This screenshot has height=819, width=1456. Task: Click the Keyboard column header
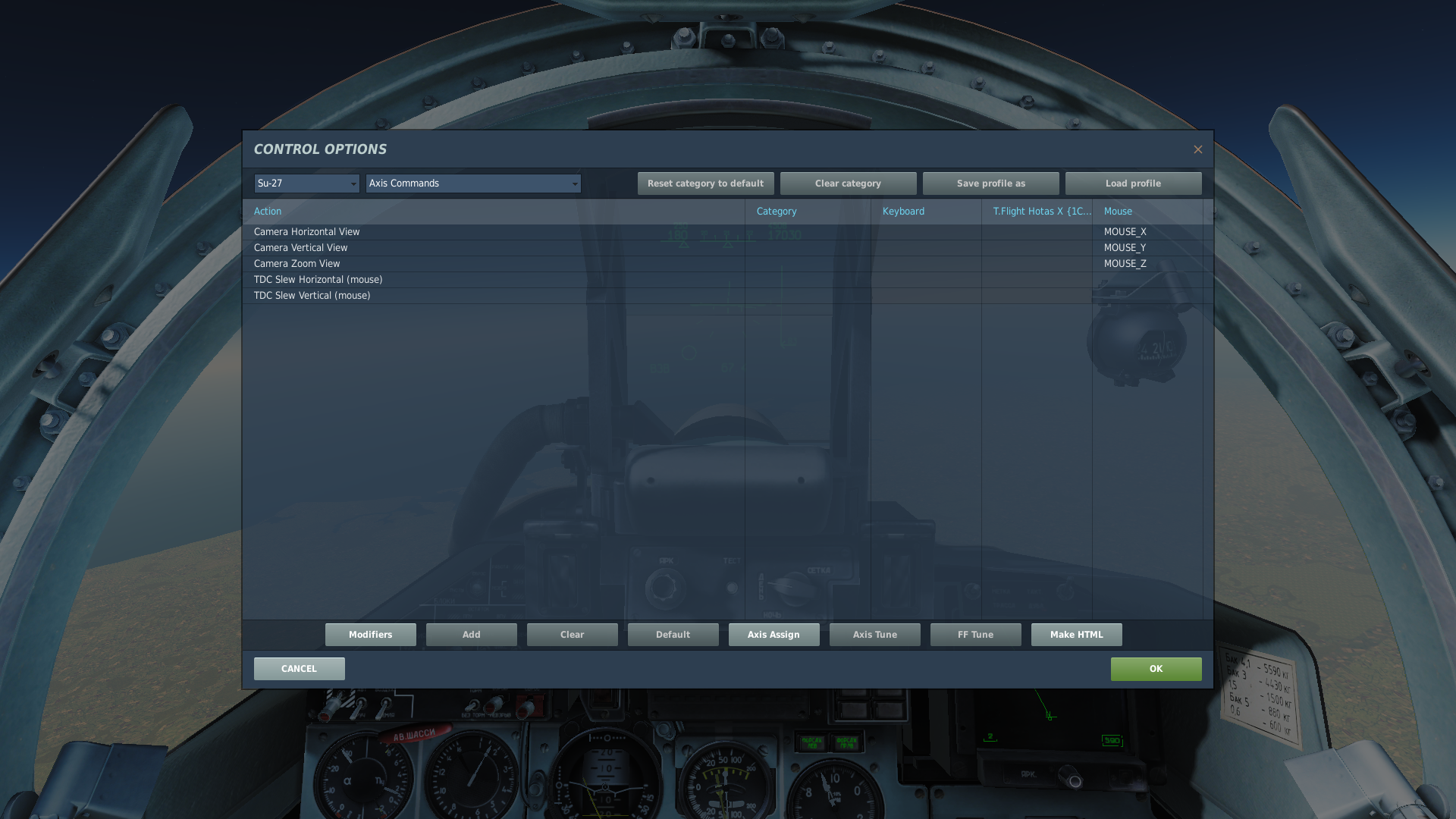926,212
